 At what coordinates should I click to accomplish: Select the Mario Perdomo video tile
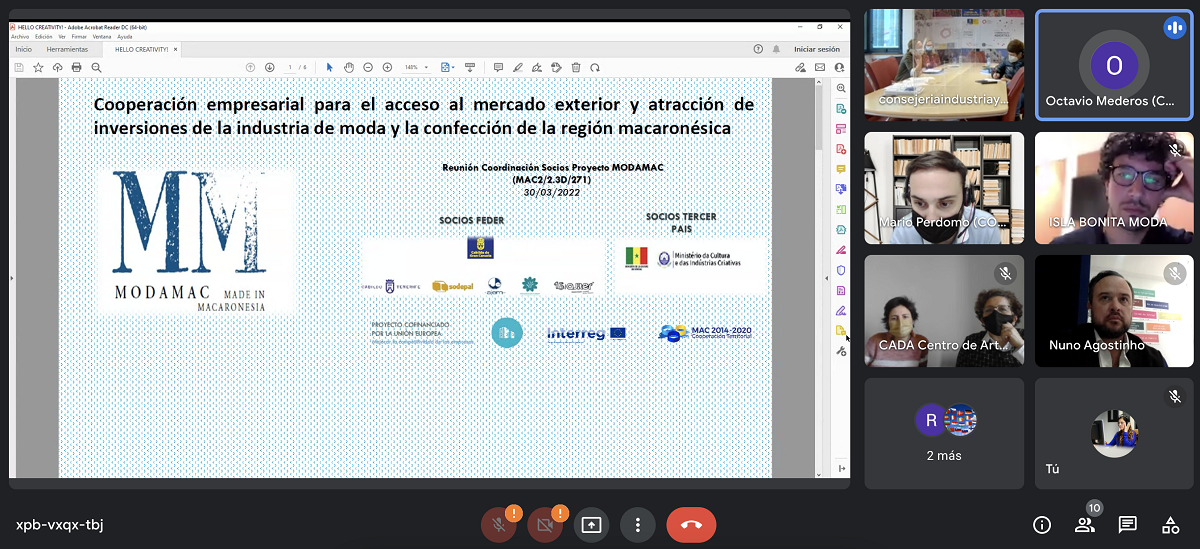coord(944,188)
